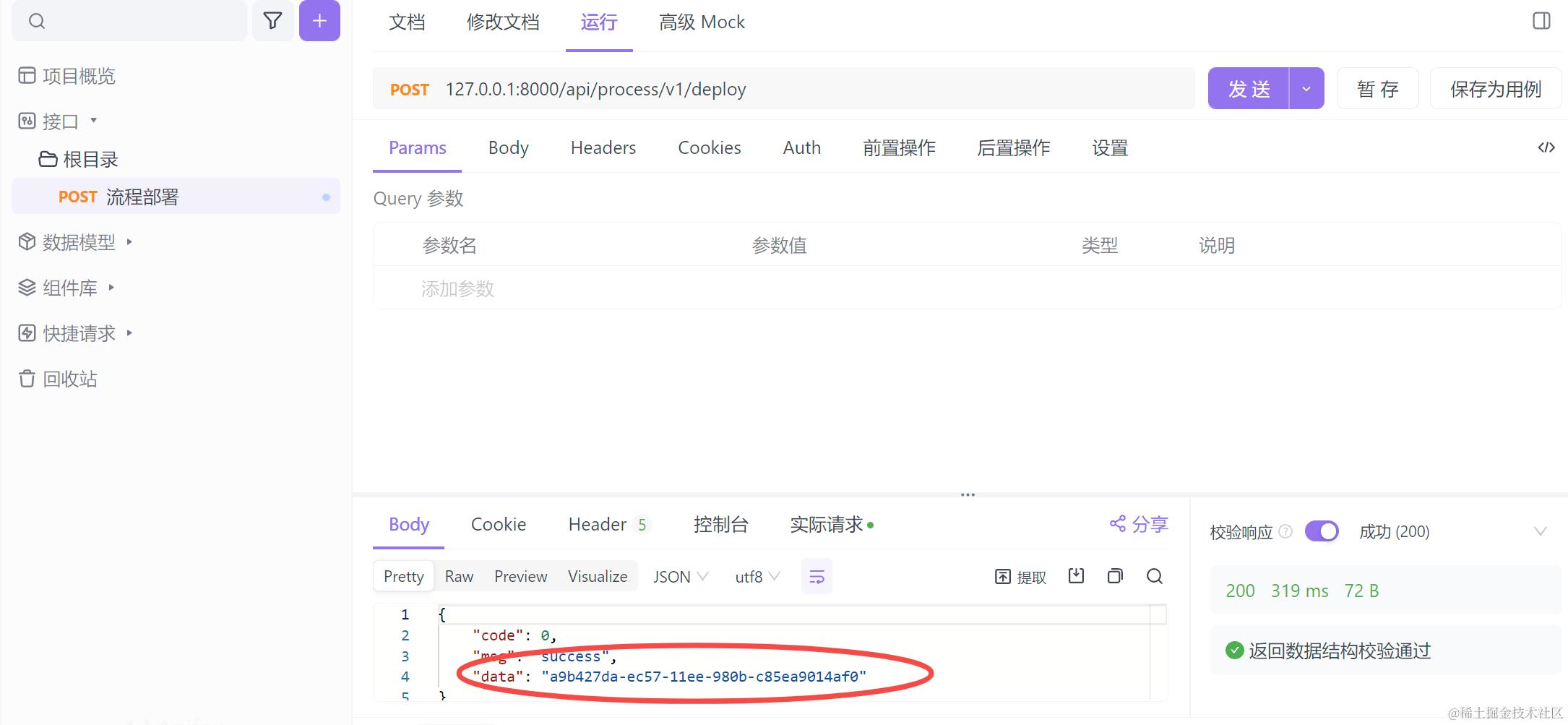Open the Cookies tab
This screenshot has width=1568, height=725.
tap(710, 147)
